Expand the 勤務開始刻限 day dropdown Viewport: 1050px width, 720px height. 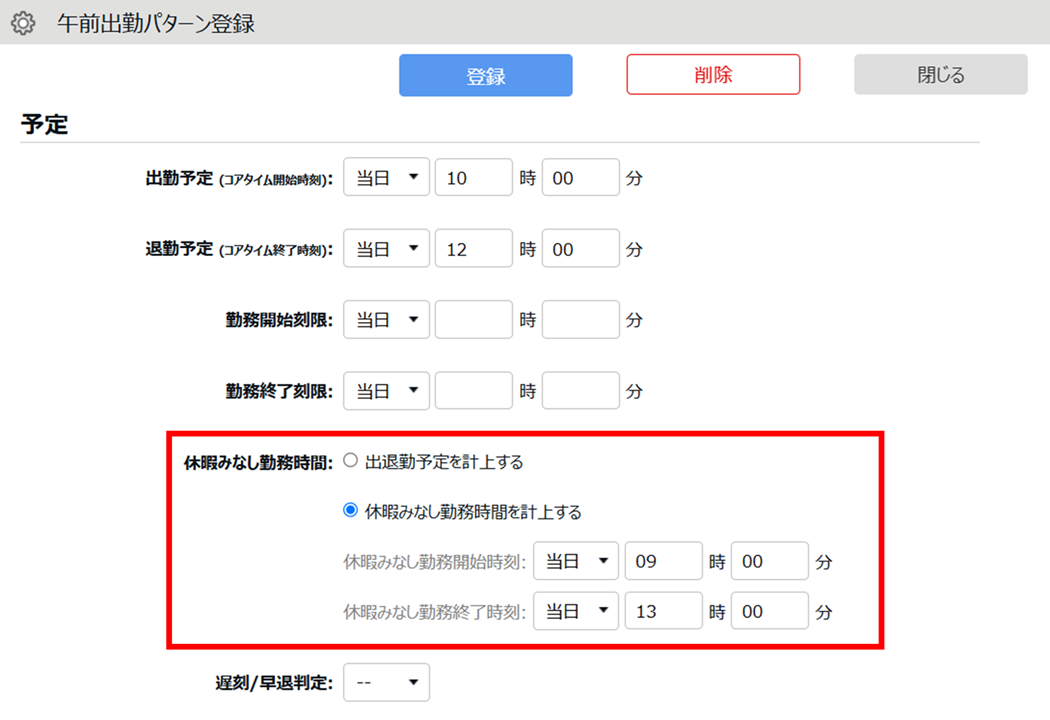pyautogui.click(x=386, y=320)
